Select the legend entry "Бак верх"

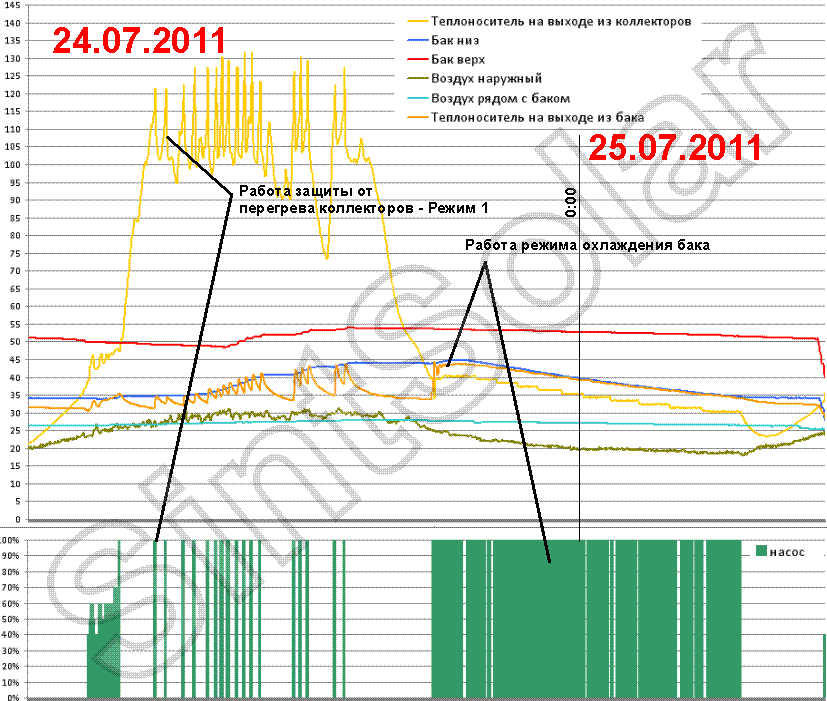pyautogui.click(x=458, y=60)
